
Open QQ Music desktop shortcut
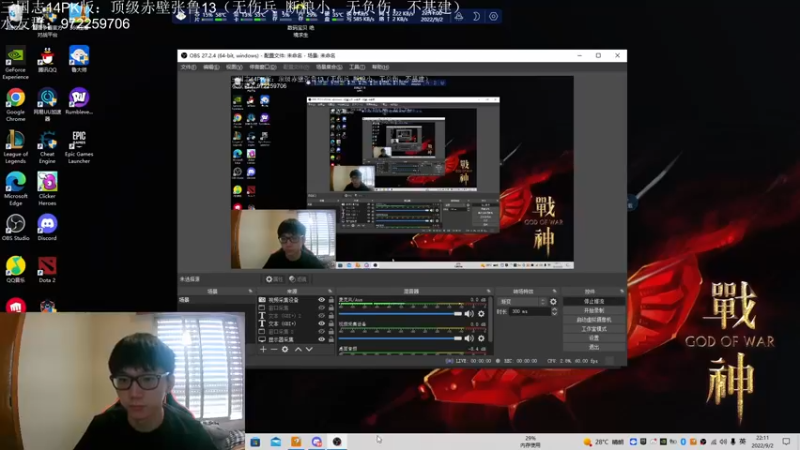15,269
